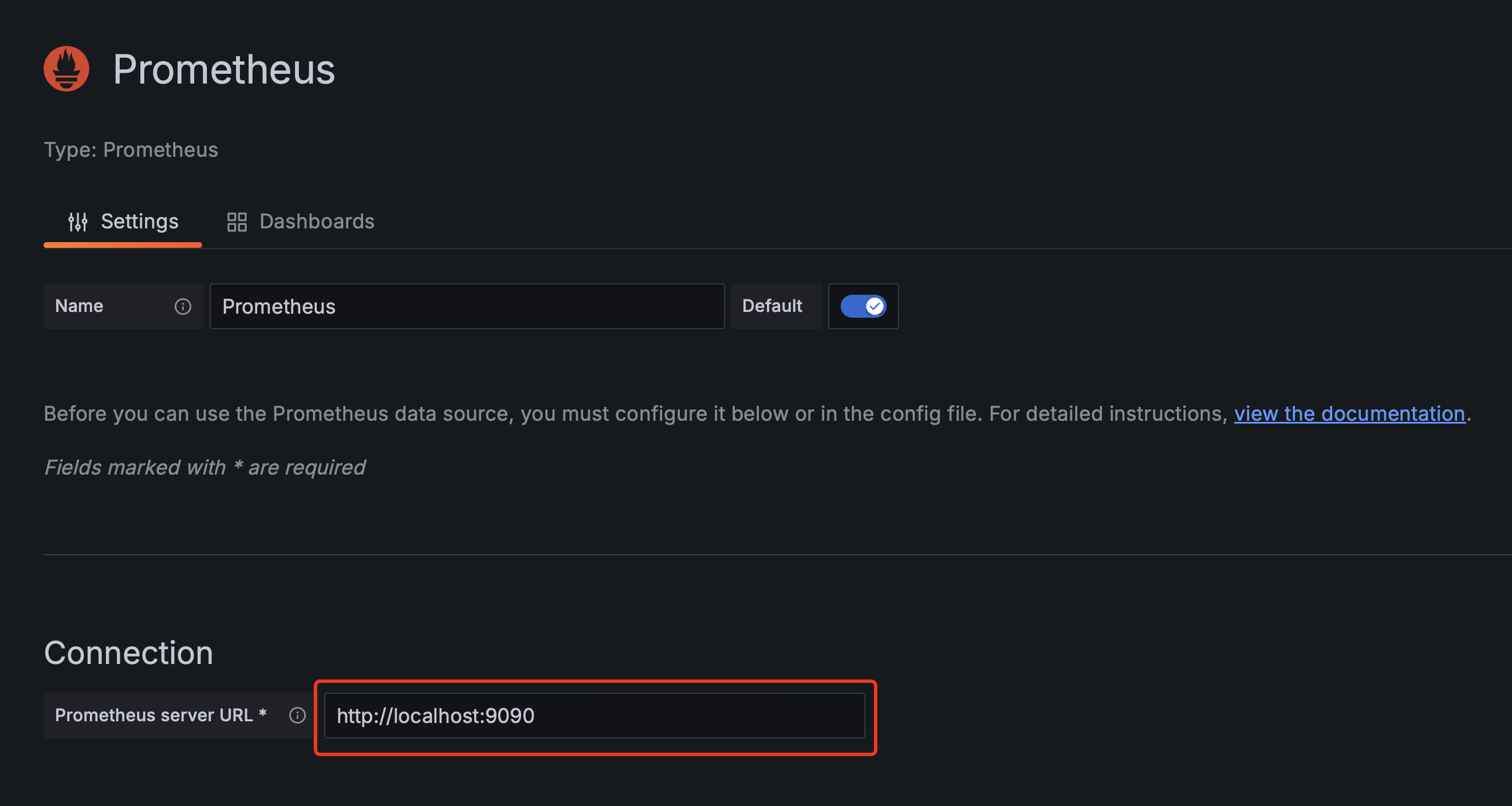Open the view the documentation link
Screen dimensions: 1512x806
[1349, 413]
